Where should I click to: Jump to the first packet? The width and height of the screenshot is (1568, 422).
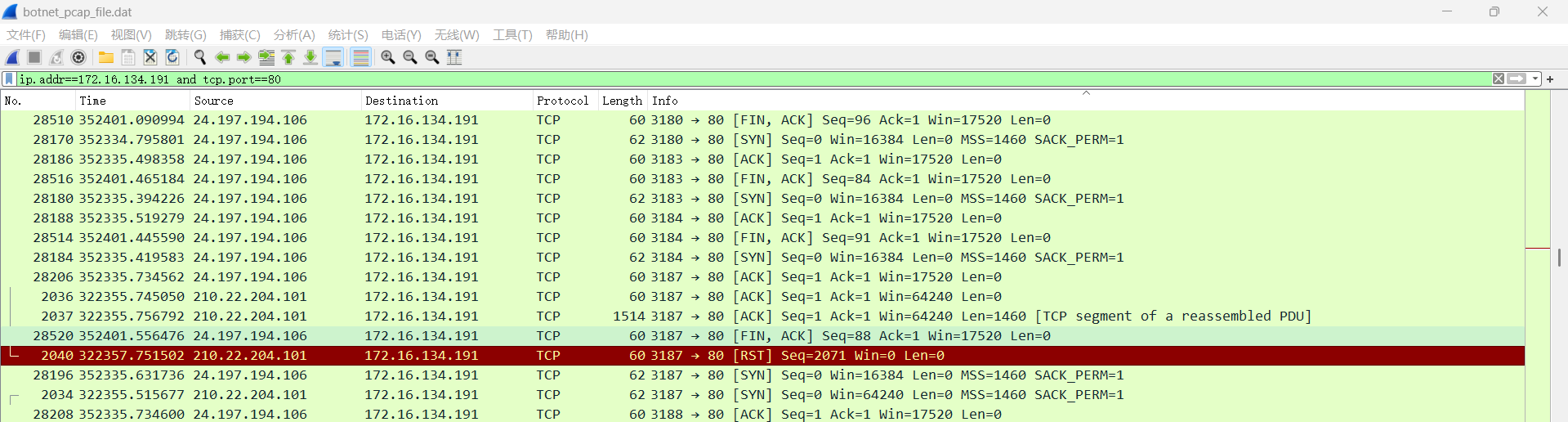(288, 57)
